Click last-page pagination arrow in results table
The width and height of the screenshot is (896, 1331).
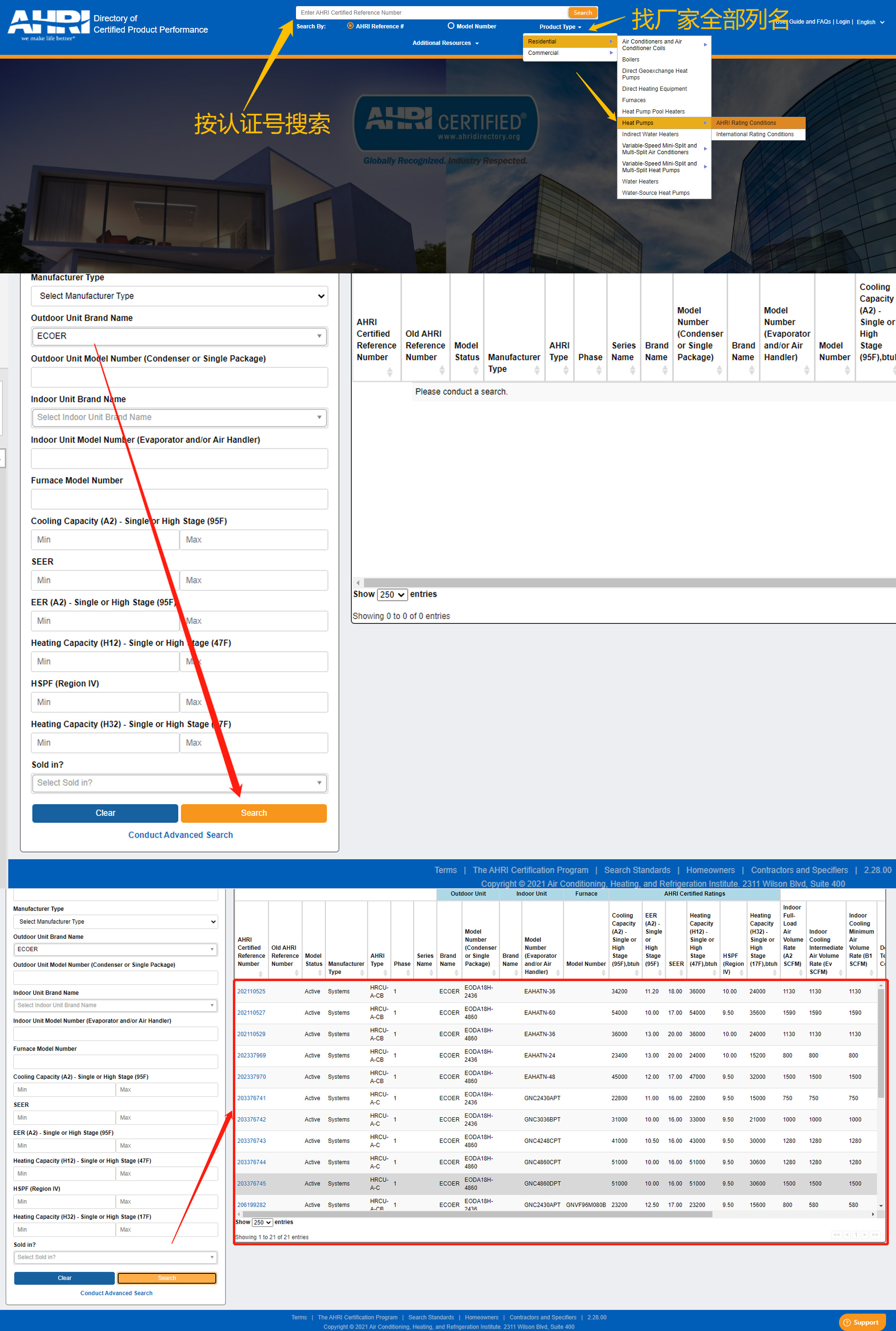point(874,1235)
